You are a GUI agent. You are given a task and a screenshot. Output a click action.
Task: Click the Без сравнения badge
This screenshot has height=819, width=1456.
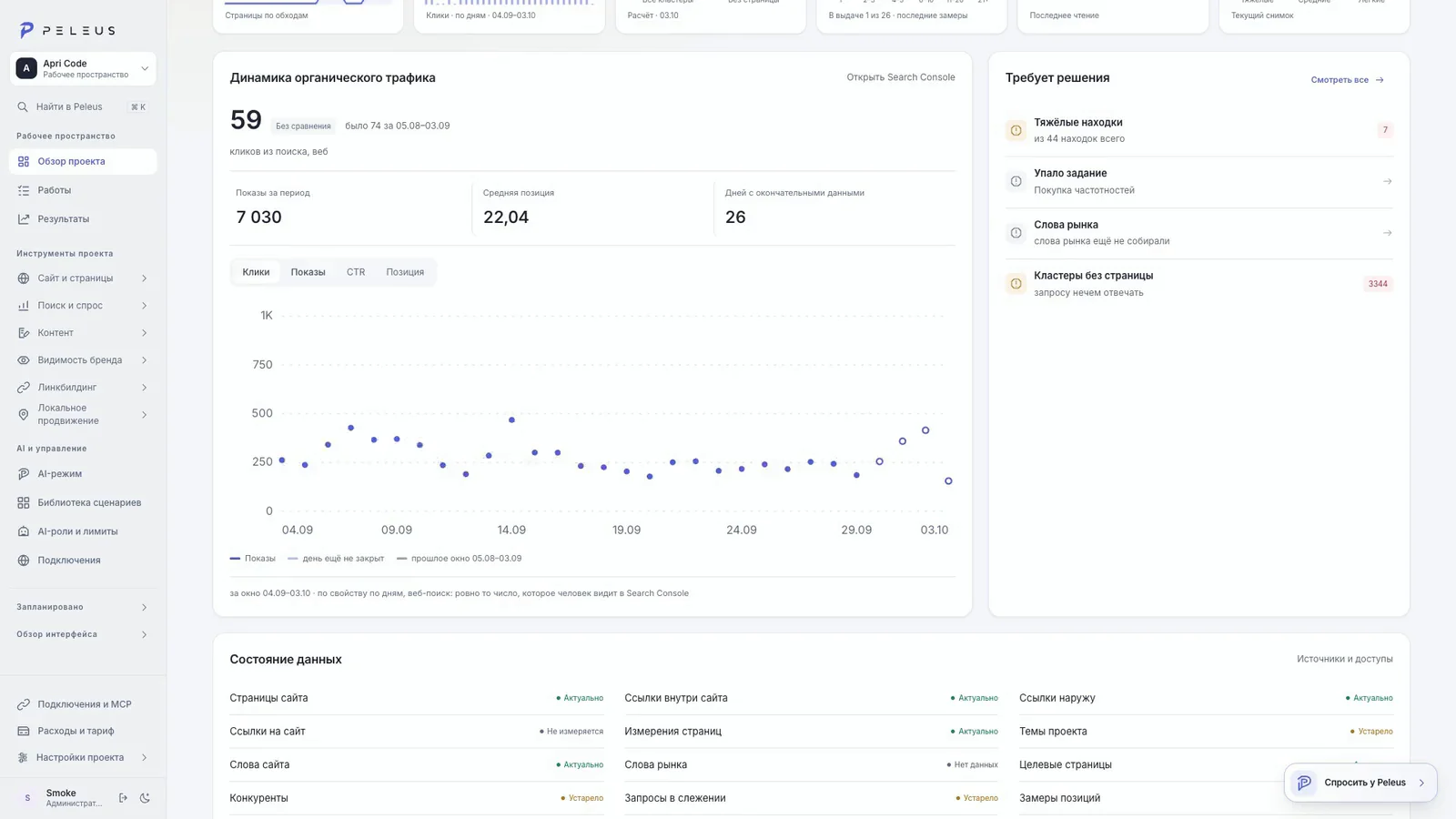[x=303, y=126]
